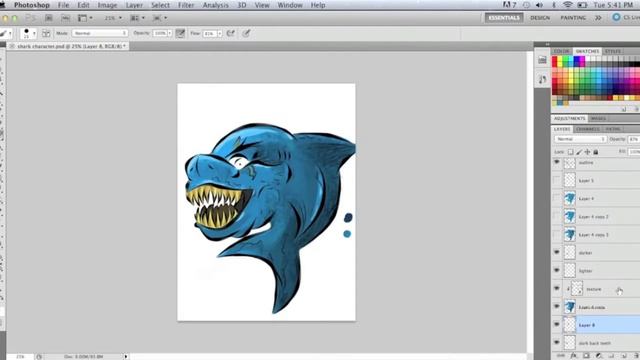Switch to the Channels tab
The width and height of the screenshot is (640, 360).
588,129
